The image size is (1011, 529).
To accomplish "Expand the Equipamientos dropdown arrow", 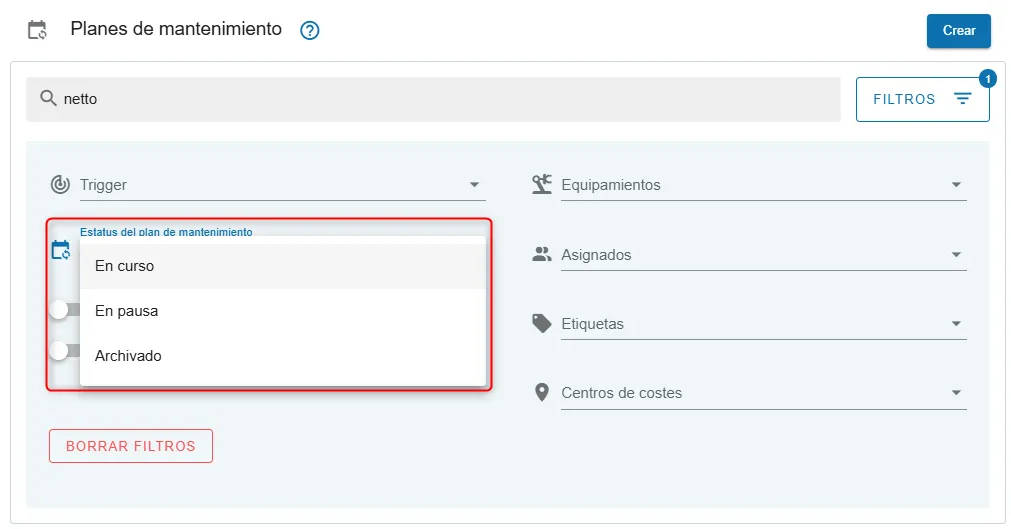I will (956, 185).
